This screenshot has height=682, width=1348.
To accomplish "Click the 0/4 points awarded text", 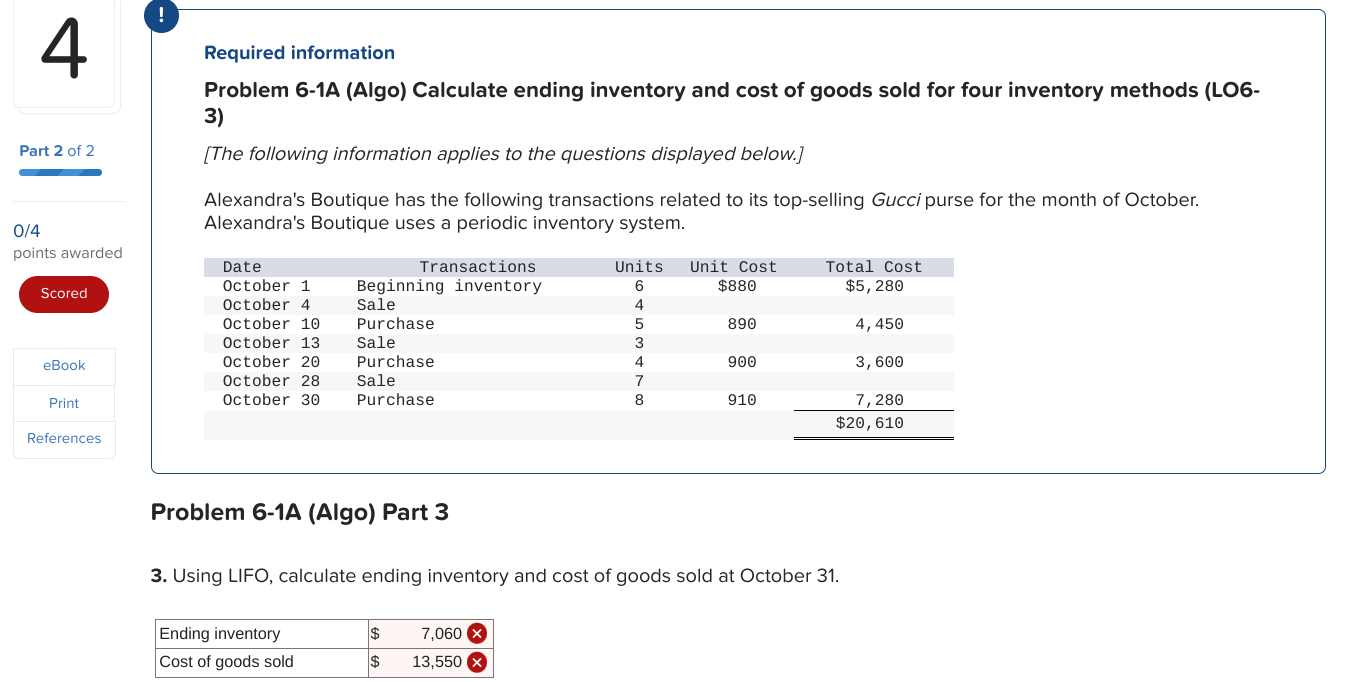I will pyautogui.click(x=26, y=230).
